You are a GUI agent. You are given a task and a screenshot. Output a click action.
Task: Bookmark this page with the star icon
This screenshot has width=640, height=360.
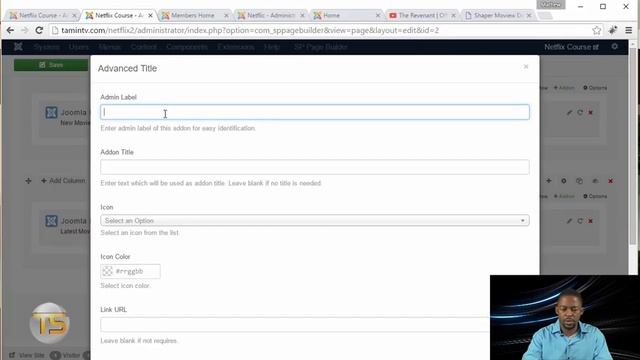596,30
